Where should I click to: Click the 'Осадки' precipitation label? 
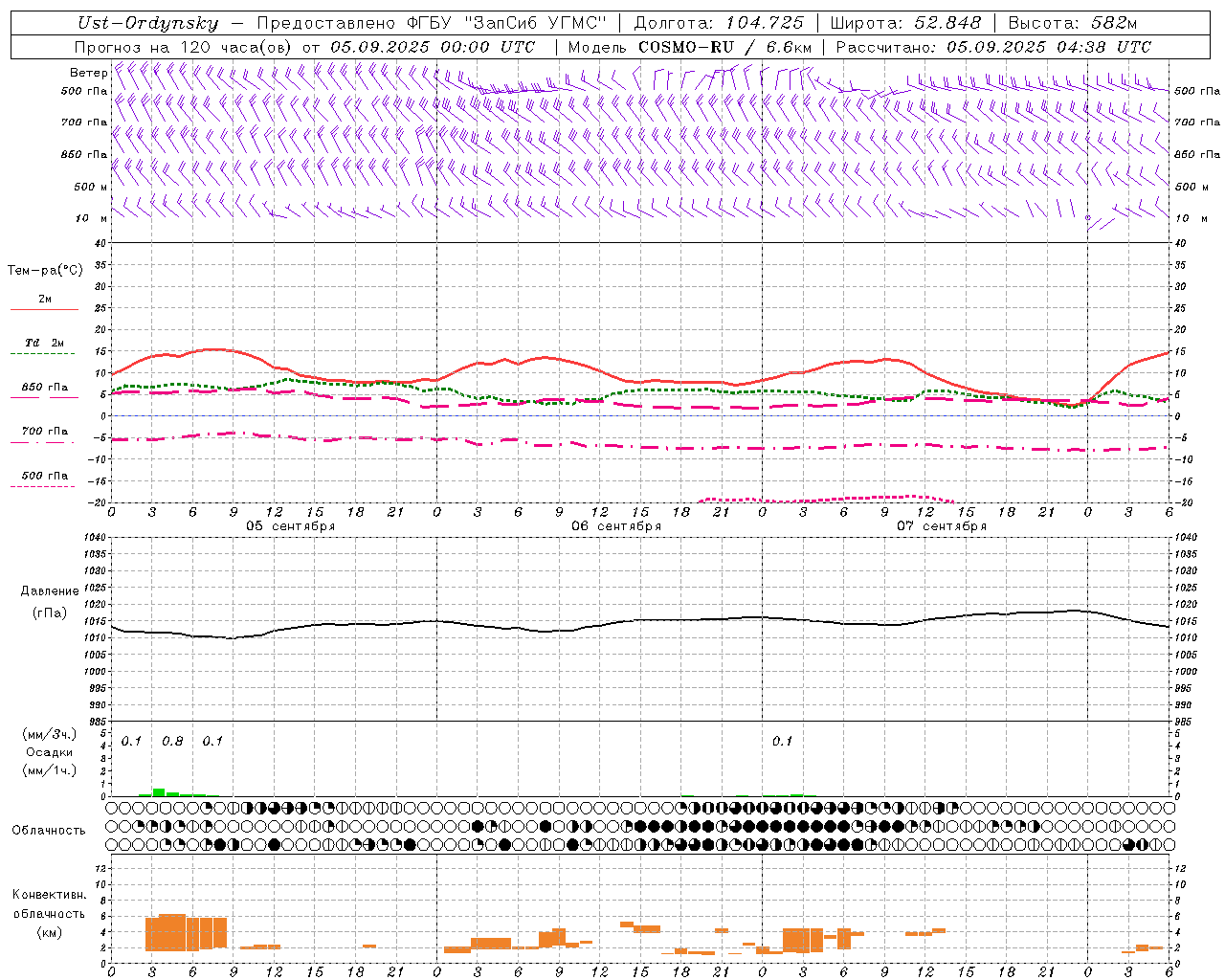tap(50, 752)
